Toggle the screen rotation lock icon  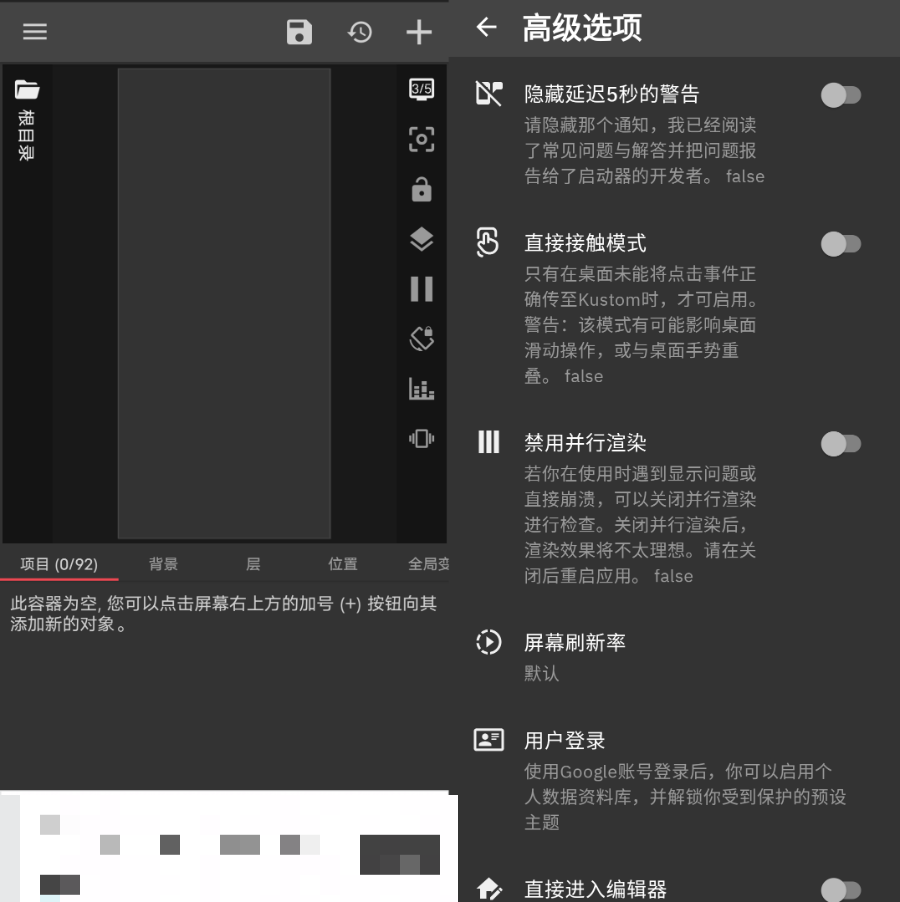point(422,338)
